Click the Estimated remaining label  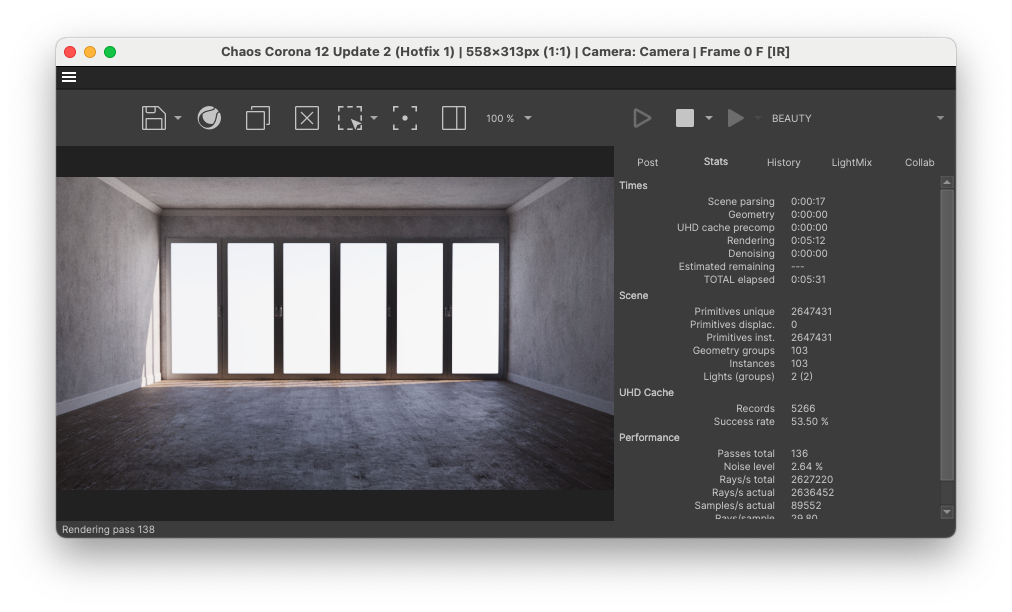tap(726, 267)
